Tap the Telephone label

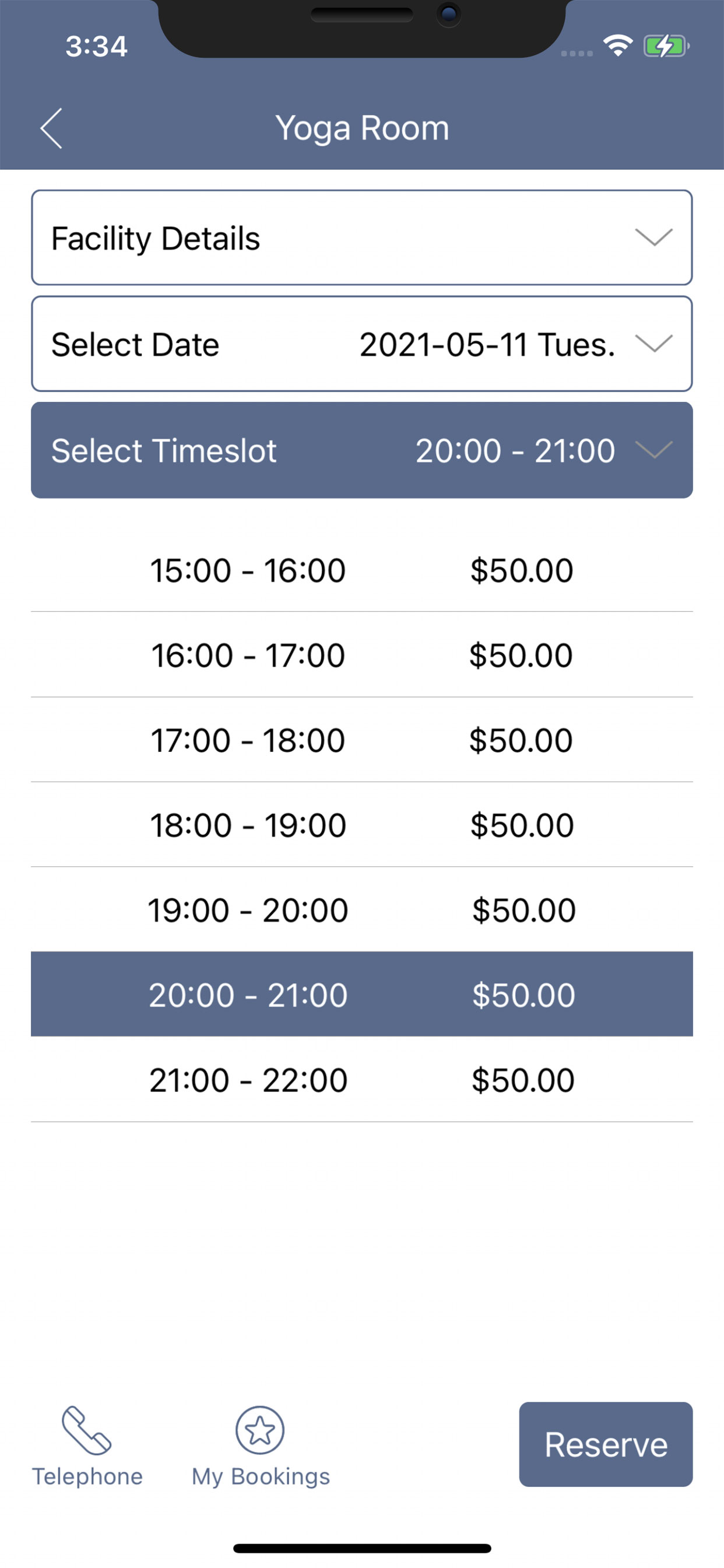point(87,1476)
